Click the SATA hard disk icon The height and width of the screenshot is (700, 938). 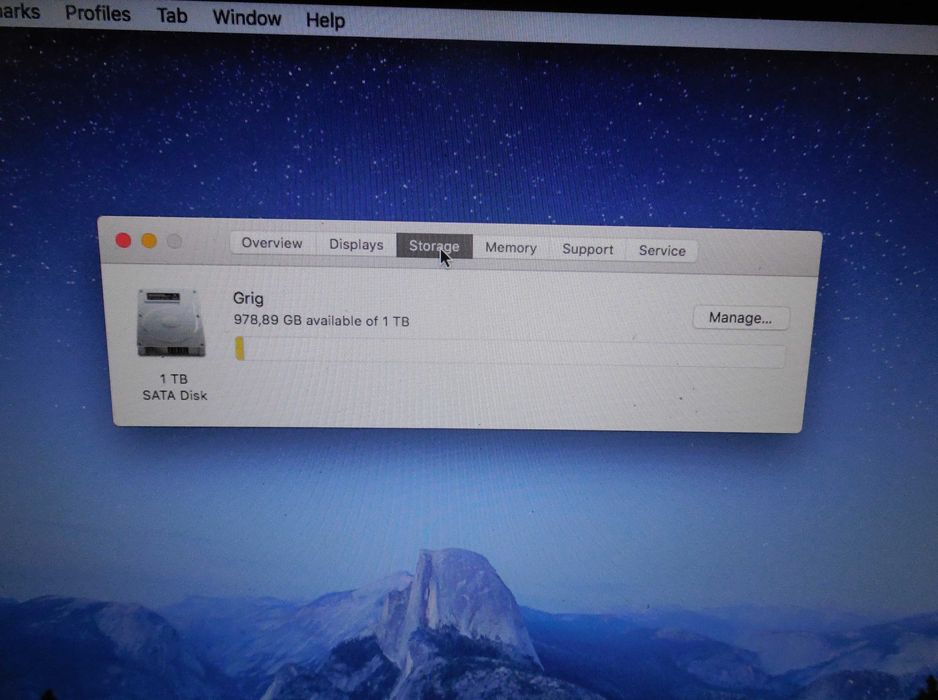[x=171, y=323]
